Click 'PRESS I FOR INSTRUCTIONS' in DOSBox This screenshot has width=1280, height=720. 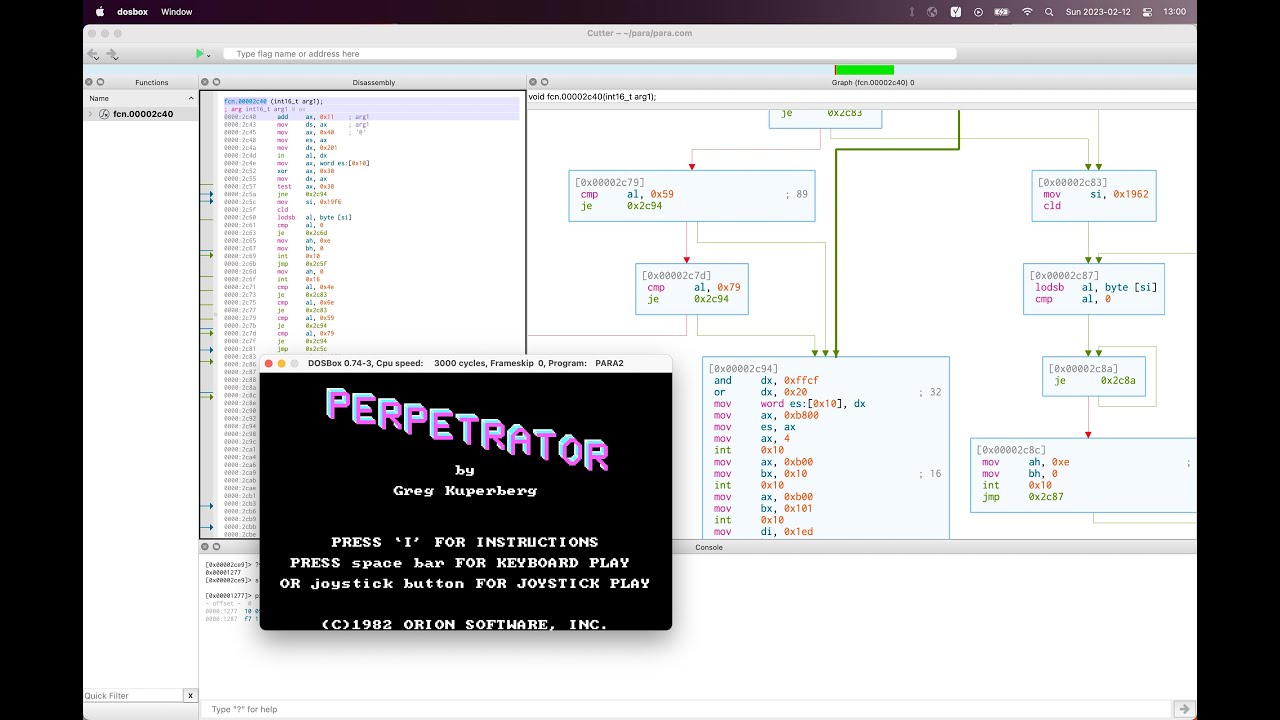[x=465, y=542]
